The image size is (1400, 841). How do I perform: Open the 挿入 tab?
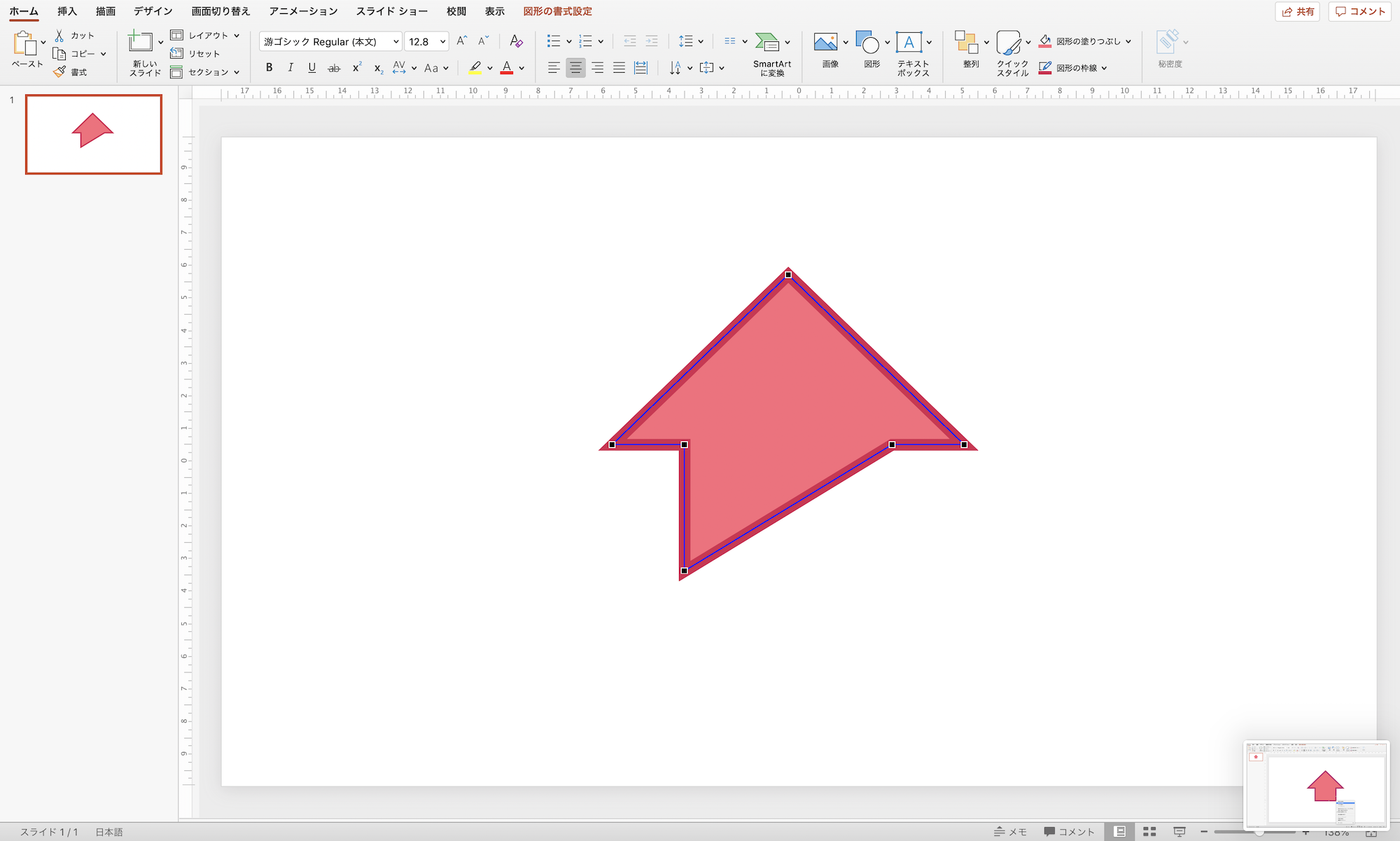tap(67, 11)
